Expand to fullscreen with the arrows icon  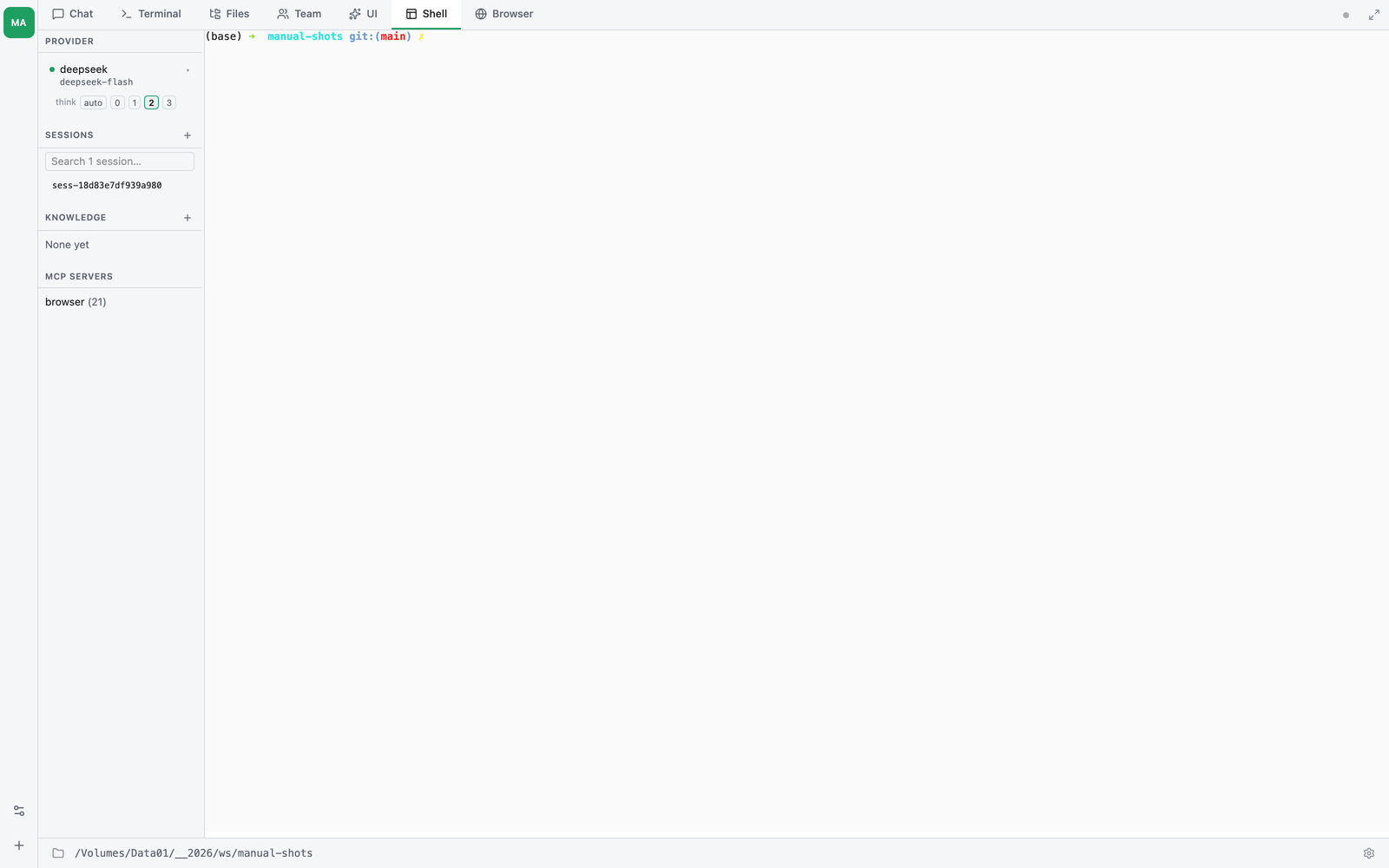click(x=1374, y=15)
